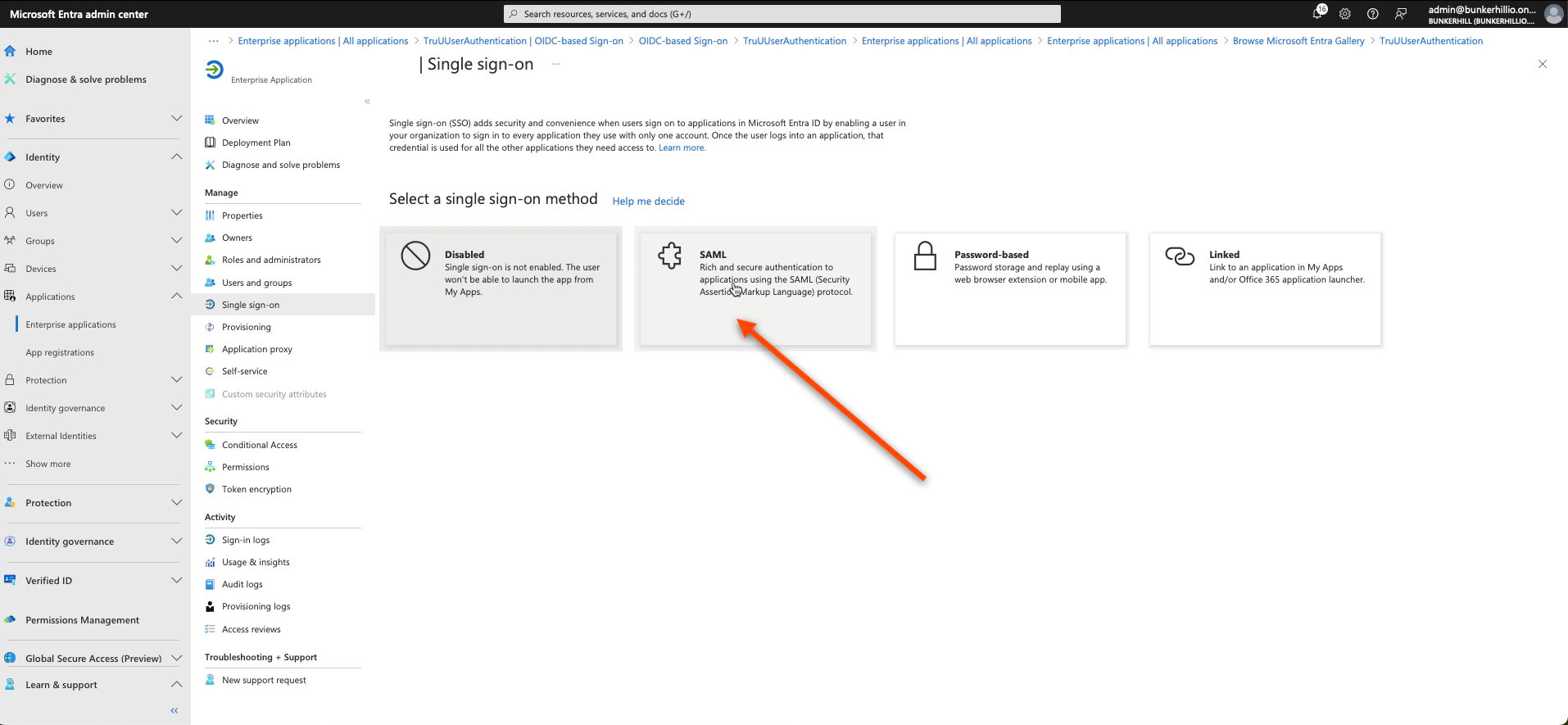This screenshot has height=725, width=1568.
Task: Click the Diagnose & solve problems wrench icon
Action: [x=10, y=79]
